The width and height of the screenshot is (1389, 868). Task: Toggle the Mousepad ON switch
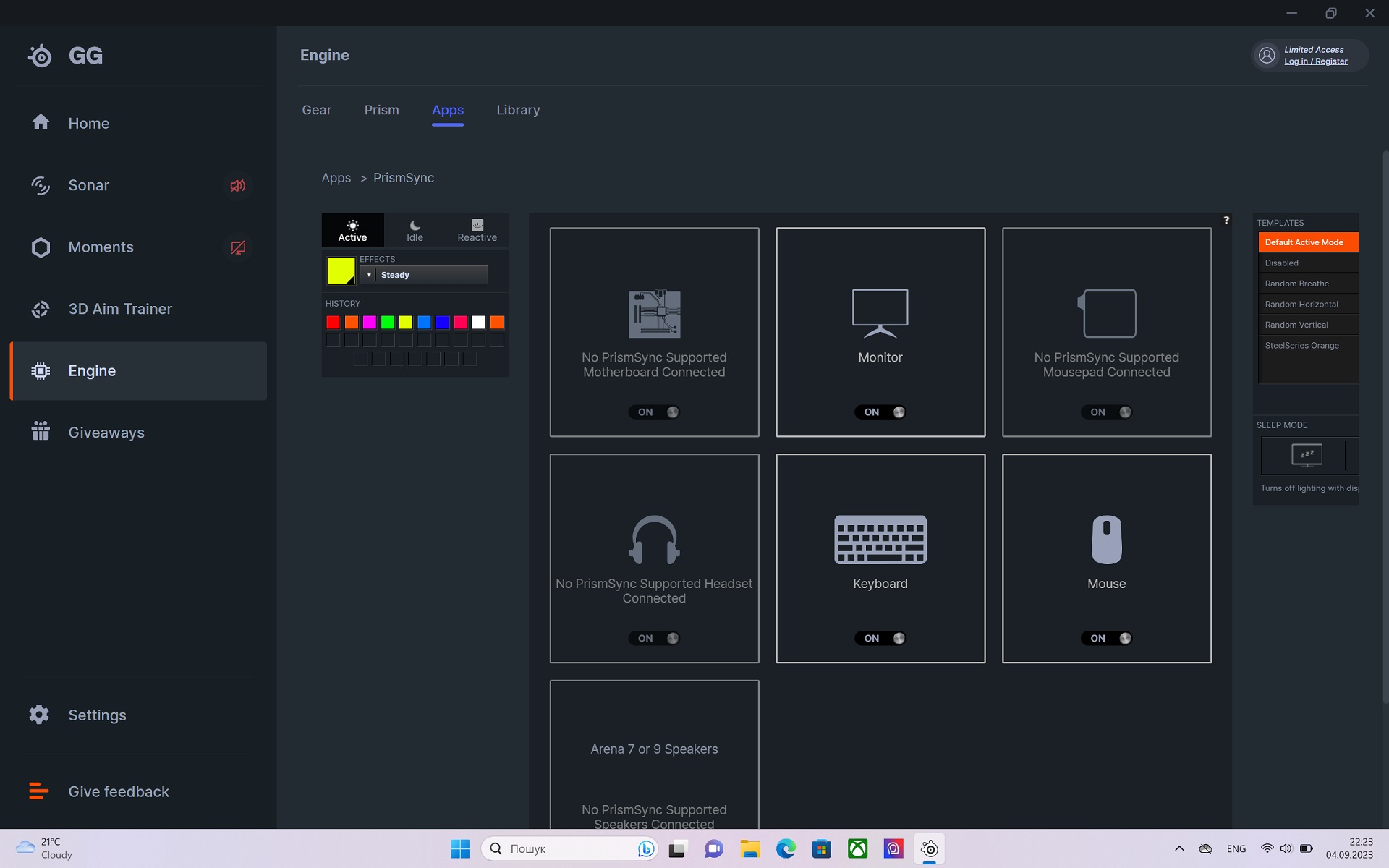[x=1107, y=412]
